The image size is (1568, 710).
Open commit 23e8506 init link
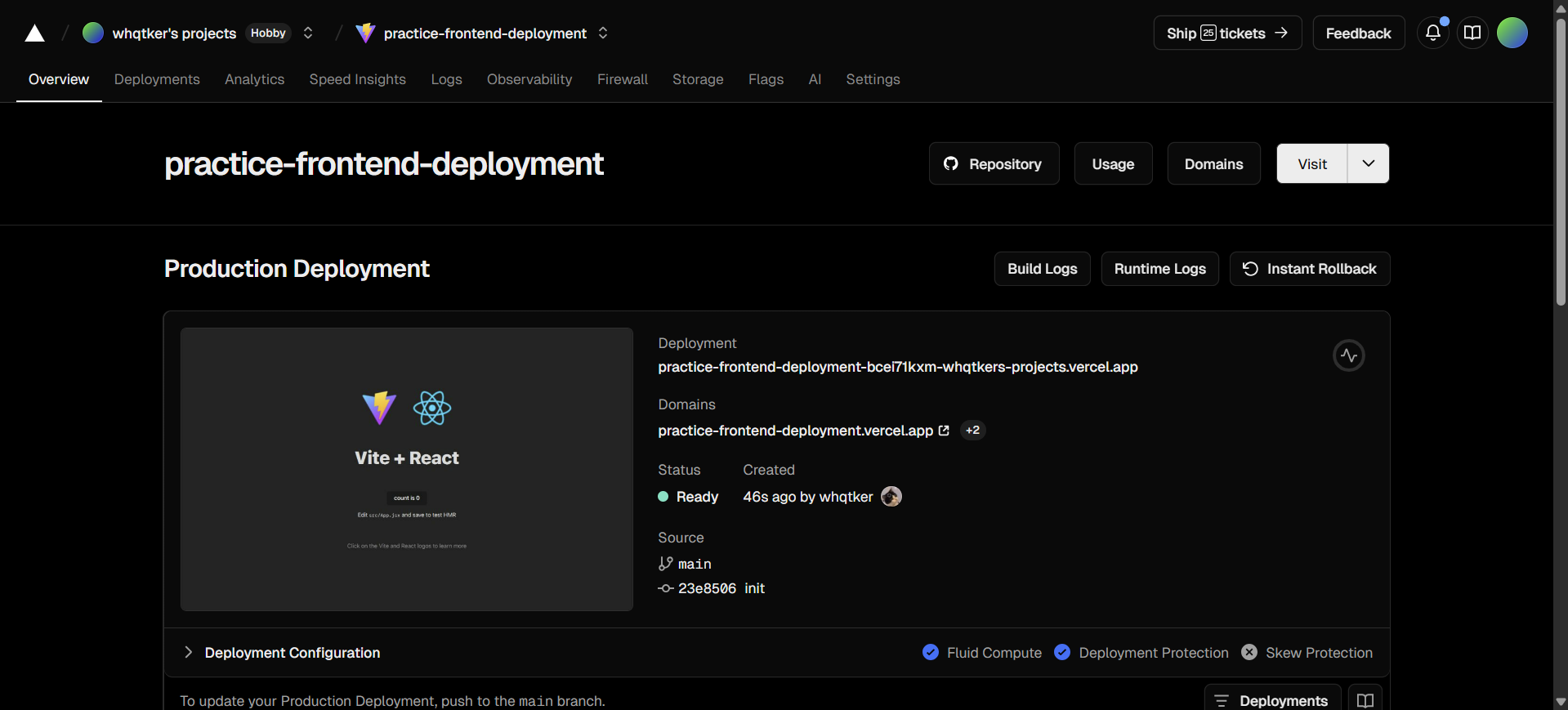click(x=721, y=588)
